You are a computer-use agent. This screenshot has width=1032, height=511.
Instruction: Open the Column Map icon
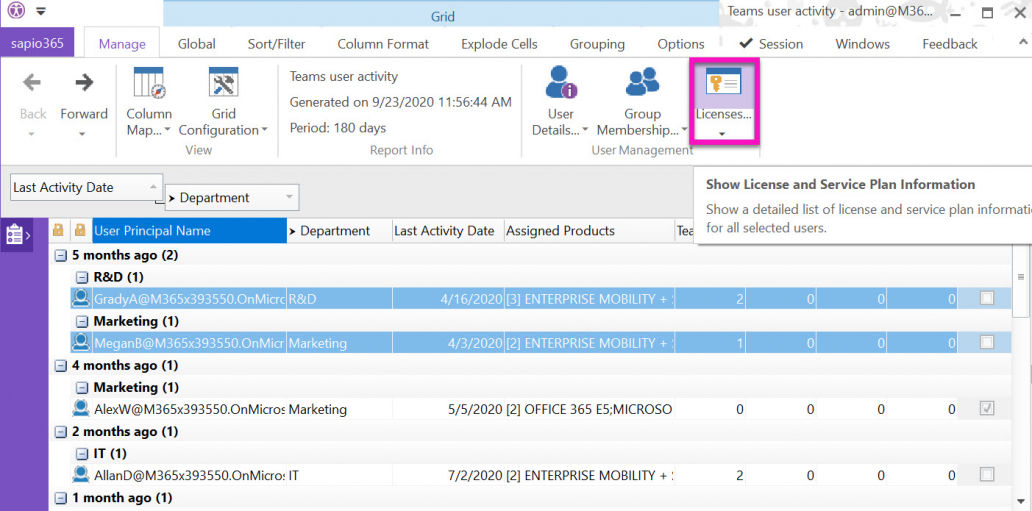click(x=149, y=82)
